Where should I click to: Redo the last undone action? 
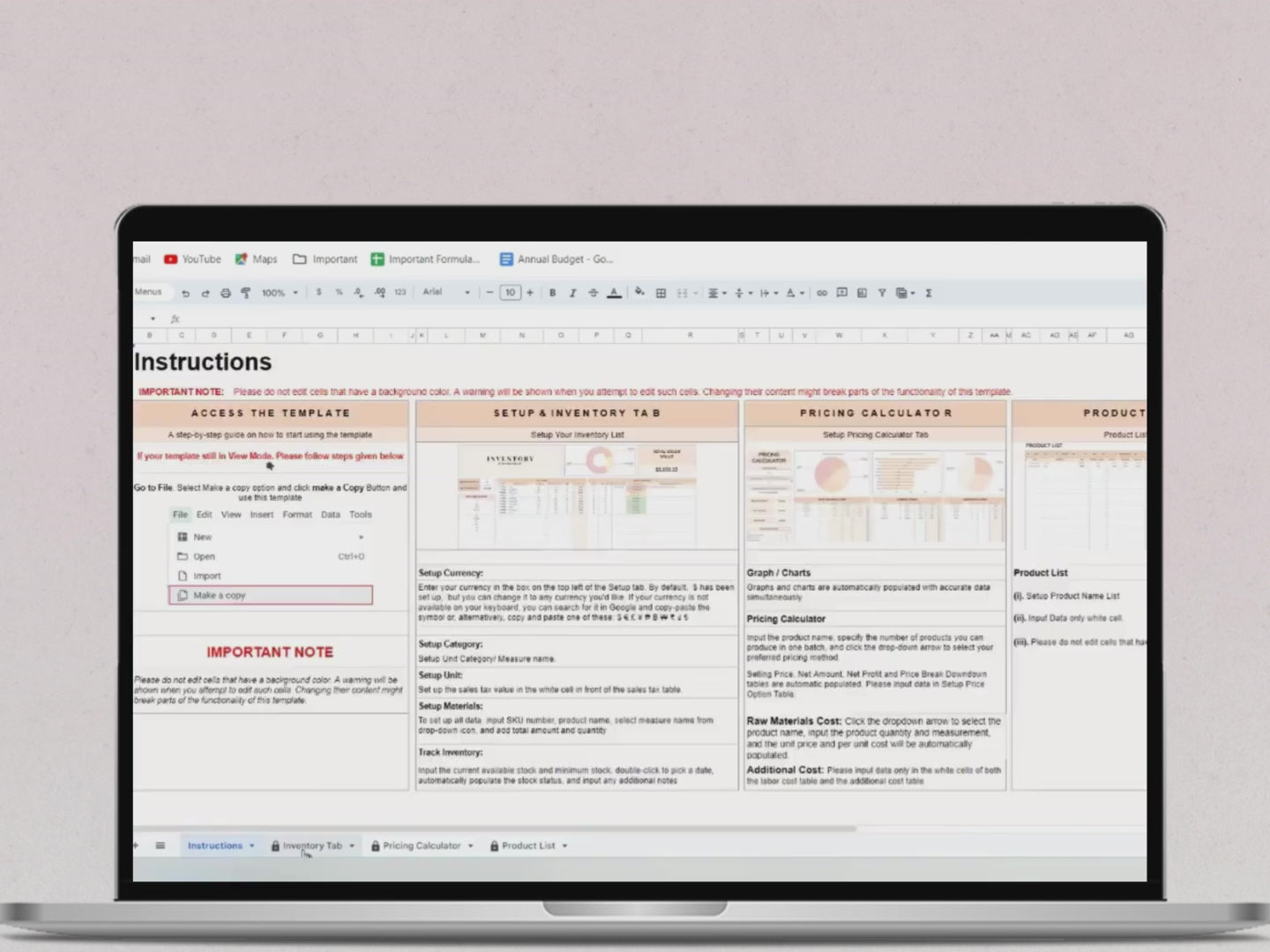(205, 294)
